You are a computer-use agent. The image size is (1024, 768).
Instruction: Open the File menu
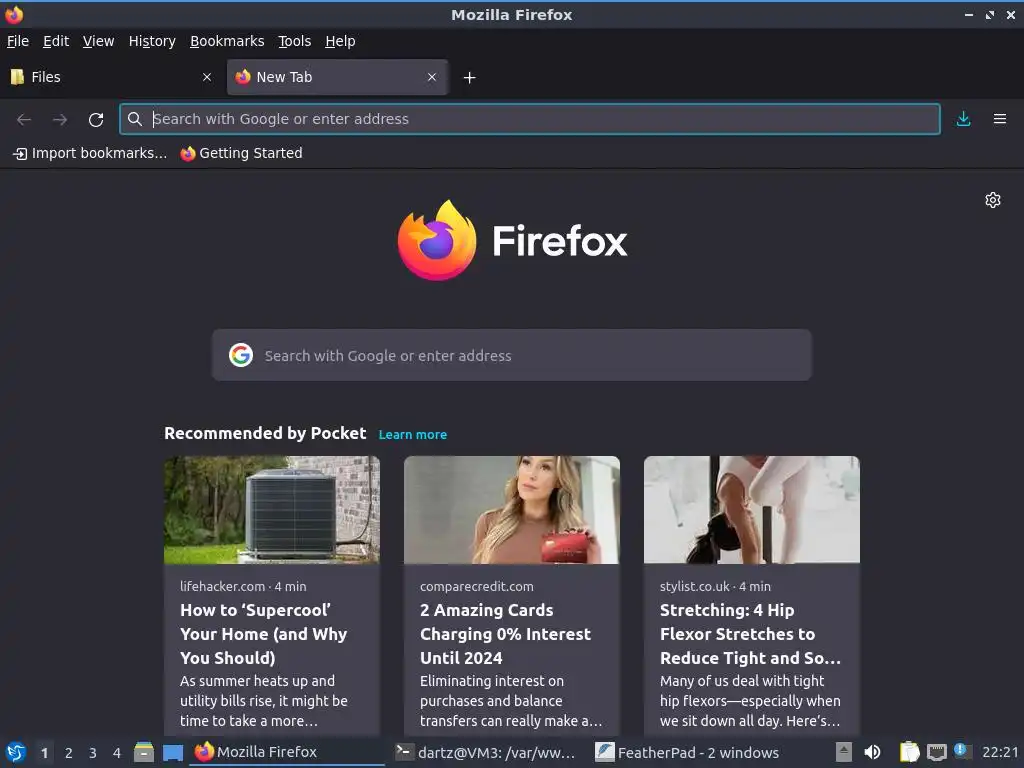[x=18, y=41]
